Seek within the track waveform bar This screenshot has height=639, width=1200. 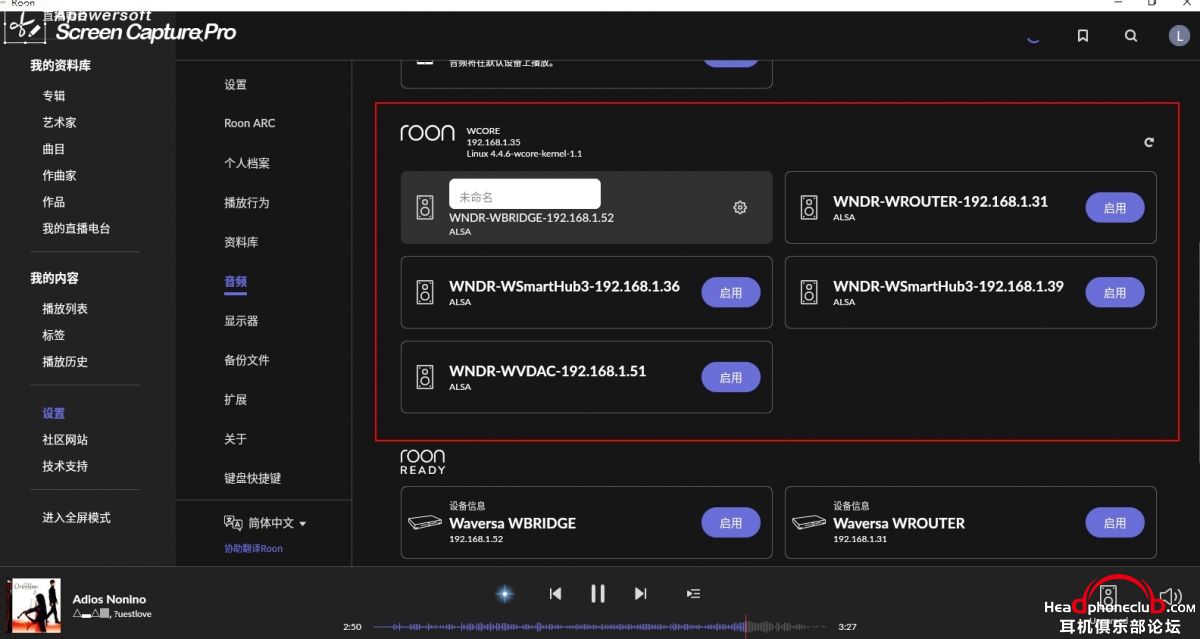coord(600,627)
